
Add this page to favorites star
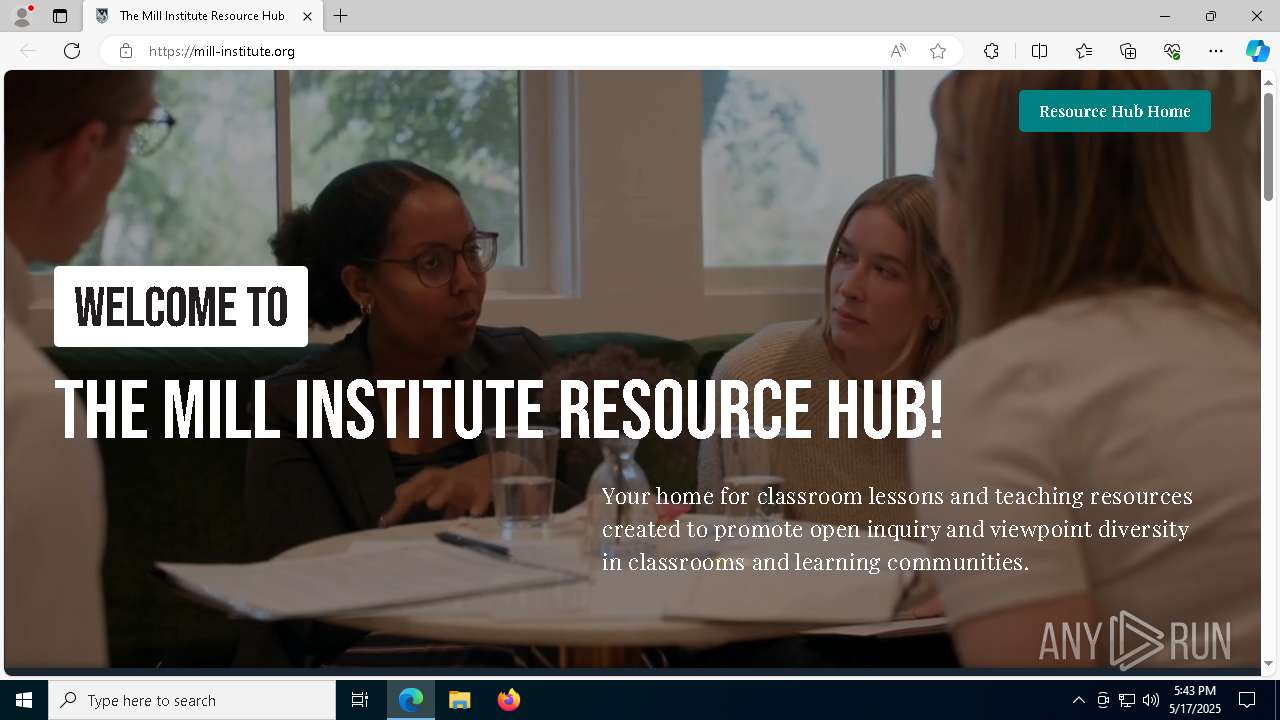click(x=938, y=51)
